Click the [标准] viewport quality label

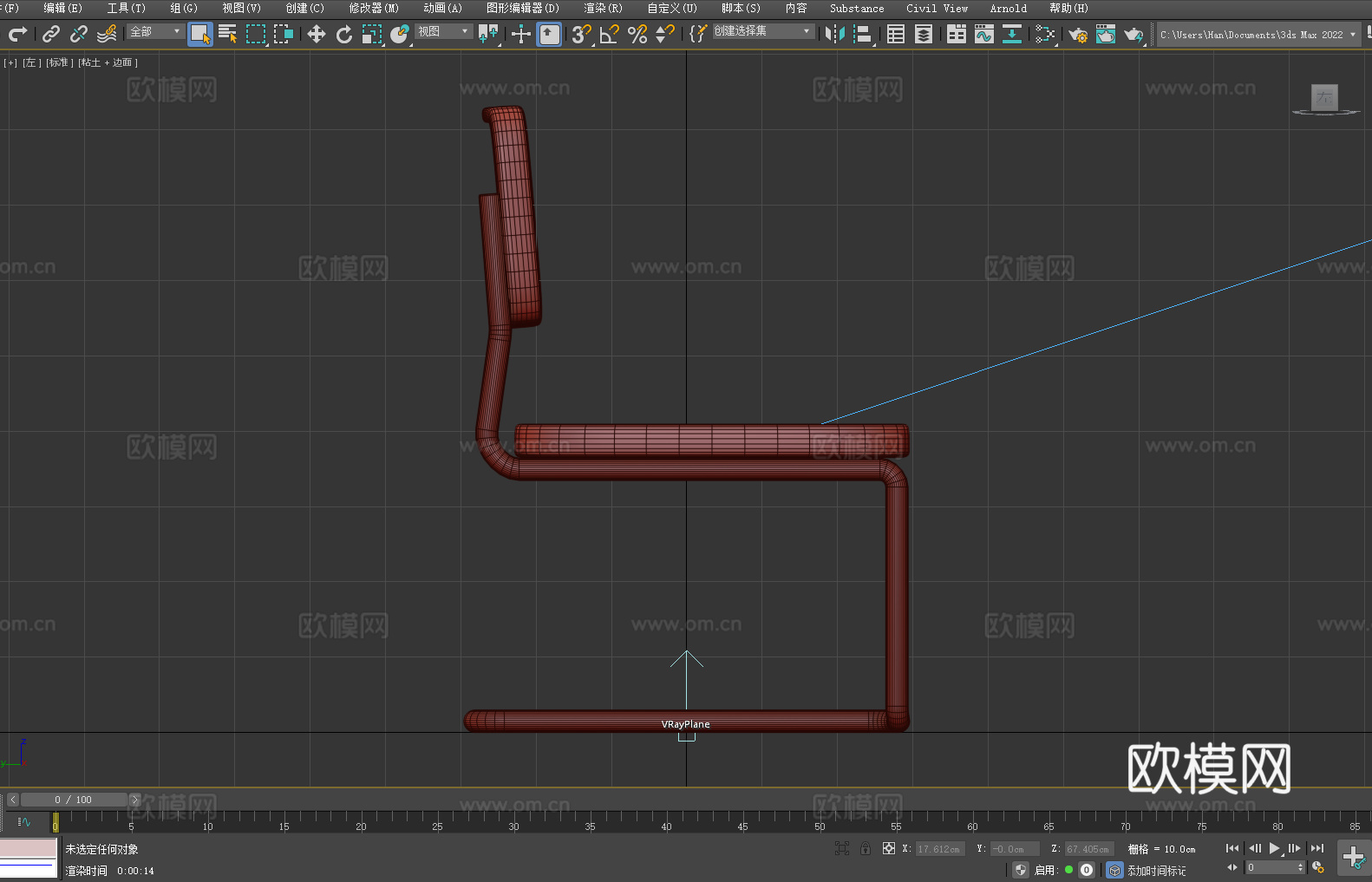(60, 62)
